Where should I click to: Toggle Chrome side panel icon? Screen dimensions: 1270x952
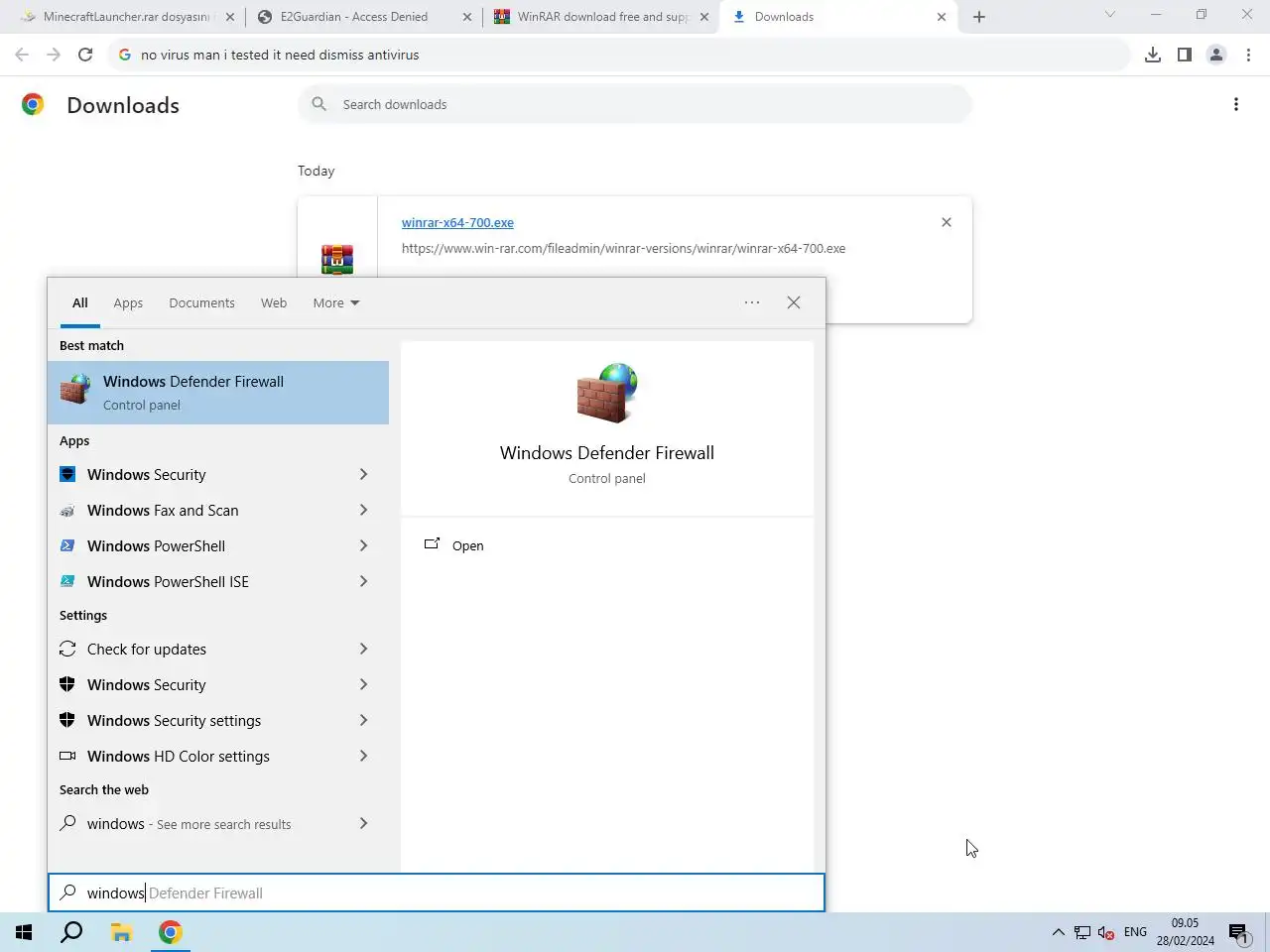[1185, 55]
